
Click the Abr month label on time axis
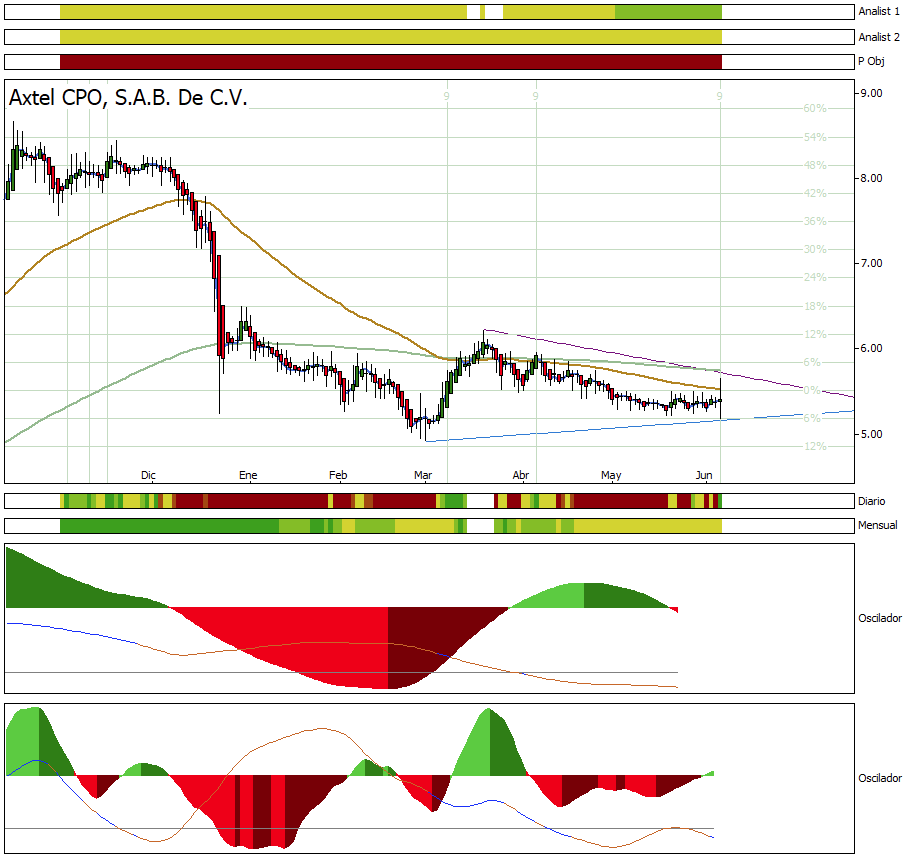521,475
